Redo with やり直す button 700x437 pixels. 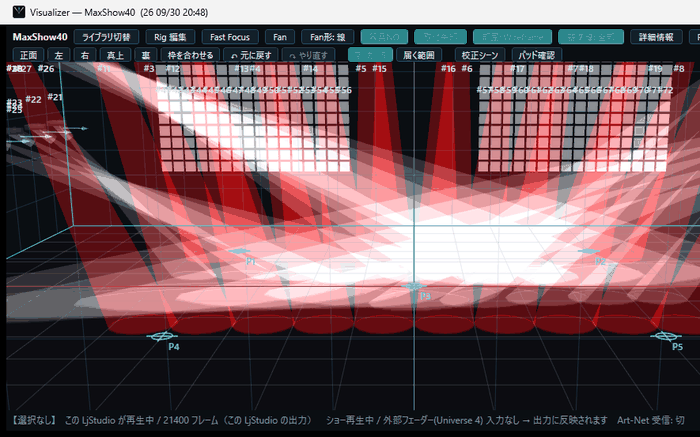click(309, 55)
